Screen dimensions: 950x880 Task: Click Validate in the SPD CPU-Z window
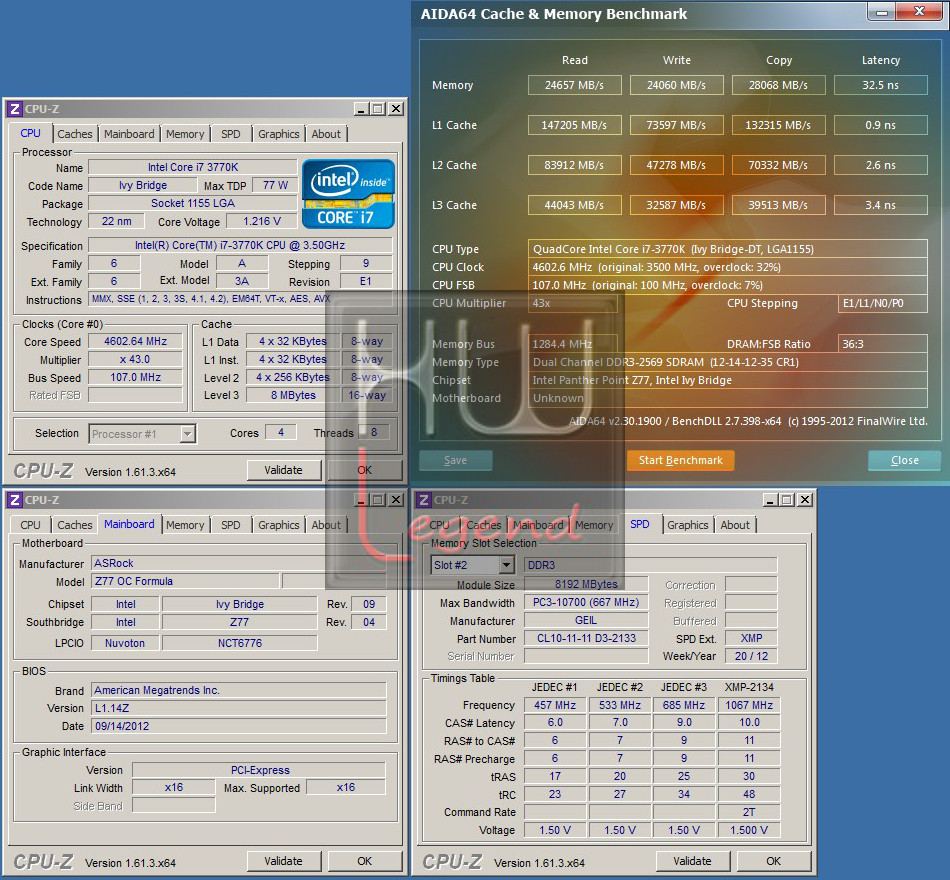pos(693,861)
